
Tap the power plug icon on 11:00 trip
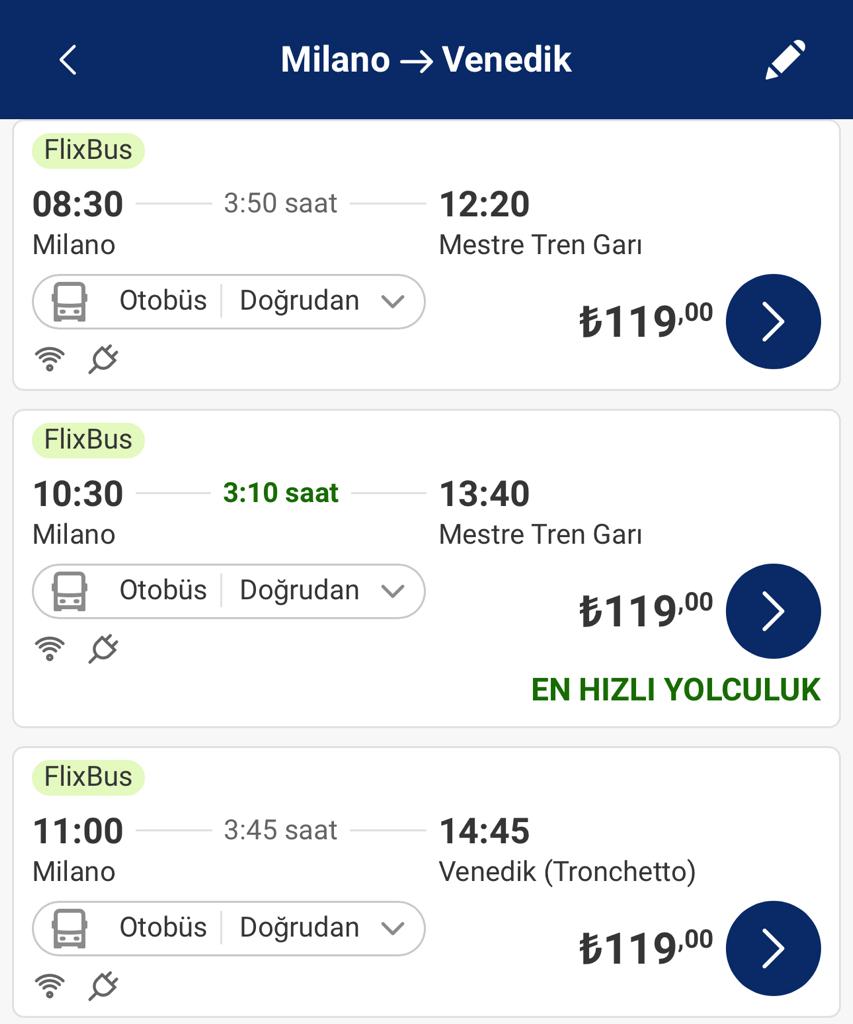tap(103, 986)
